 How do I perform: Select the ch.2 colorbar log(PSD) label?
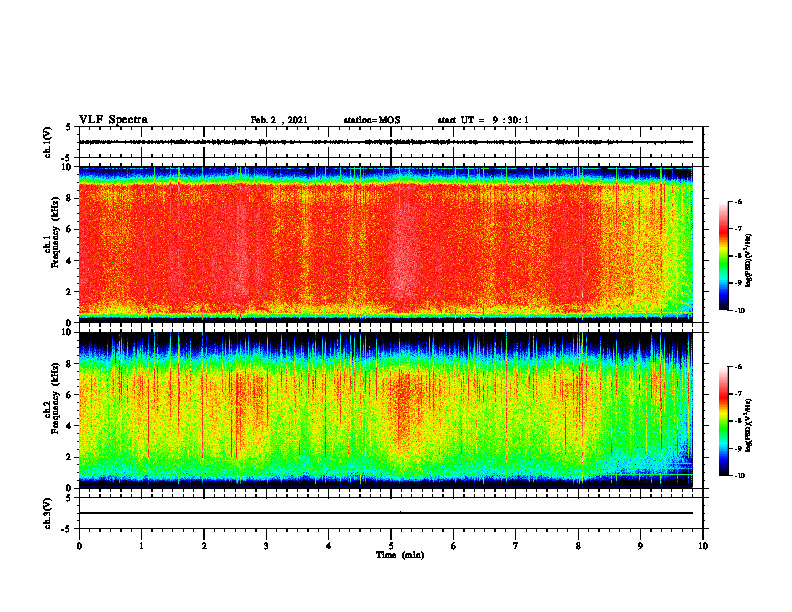tap(749, 425)
